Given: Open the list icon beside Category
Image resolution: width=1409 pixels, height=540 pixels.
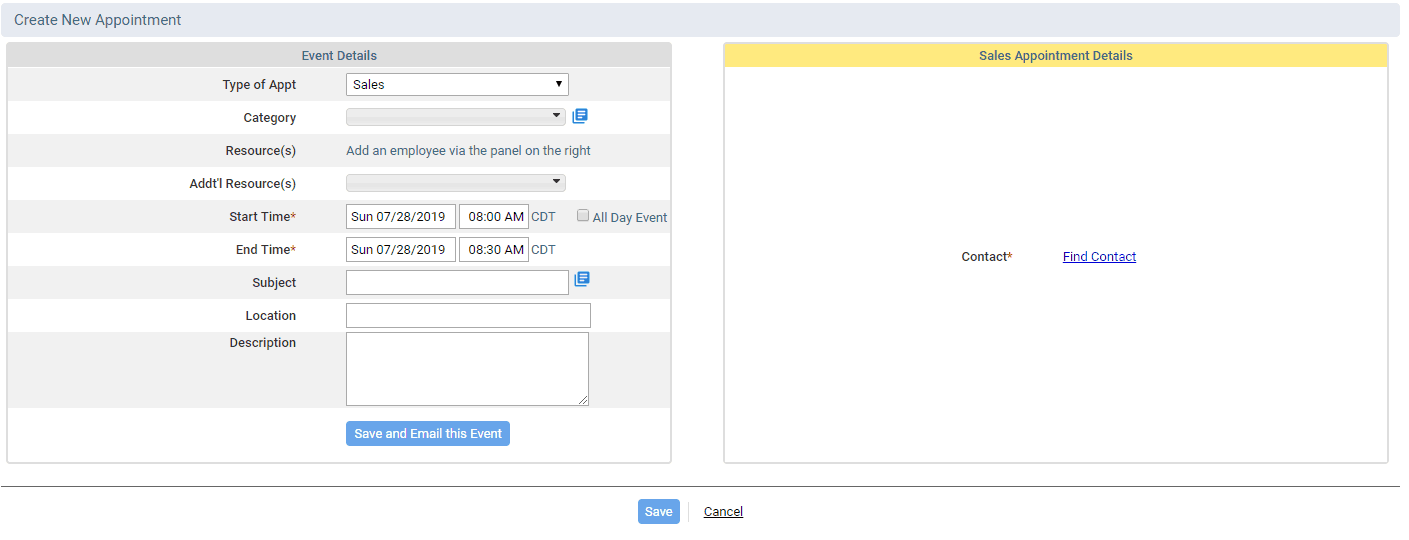Looking at the screenshot, I should (580, 117).
